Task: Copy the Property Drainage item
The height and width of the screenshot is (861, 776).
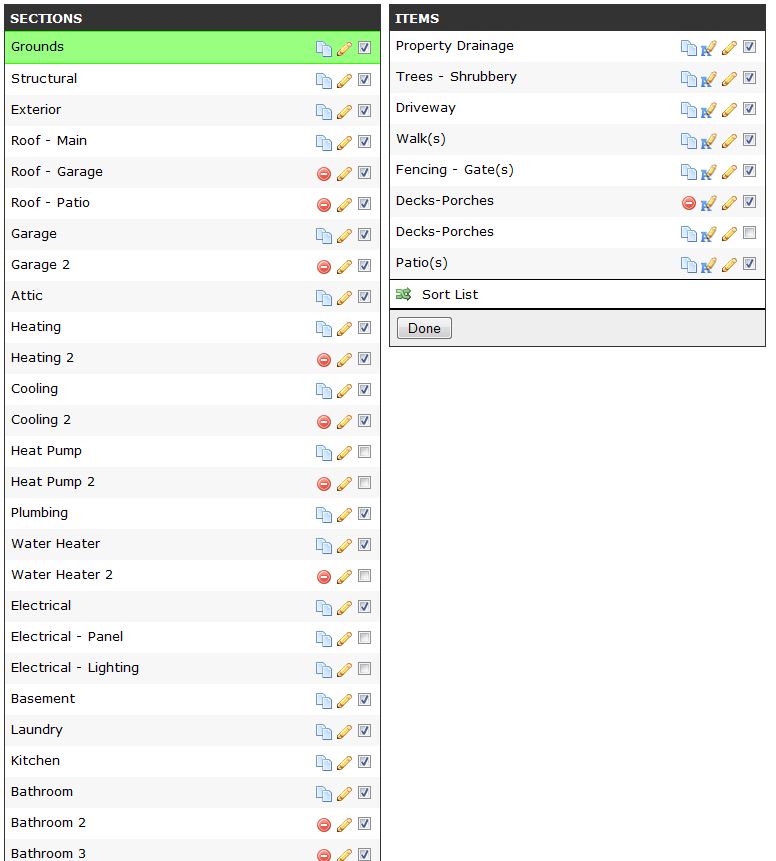Action: point(689,48)
